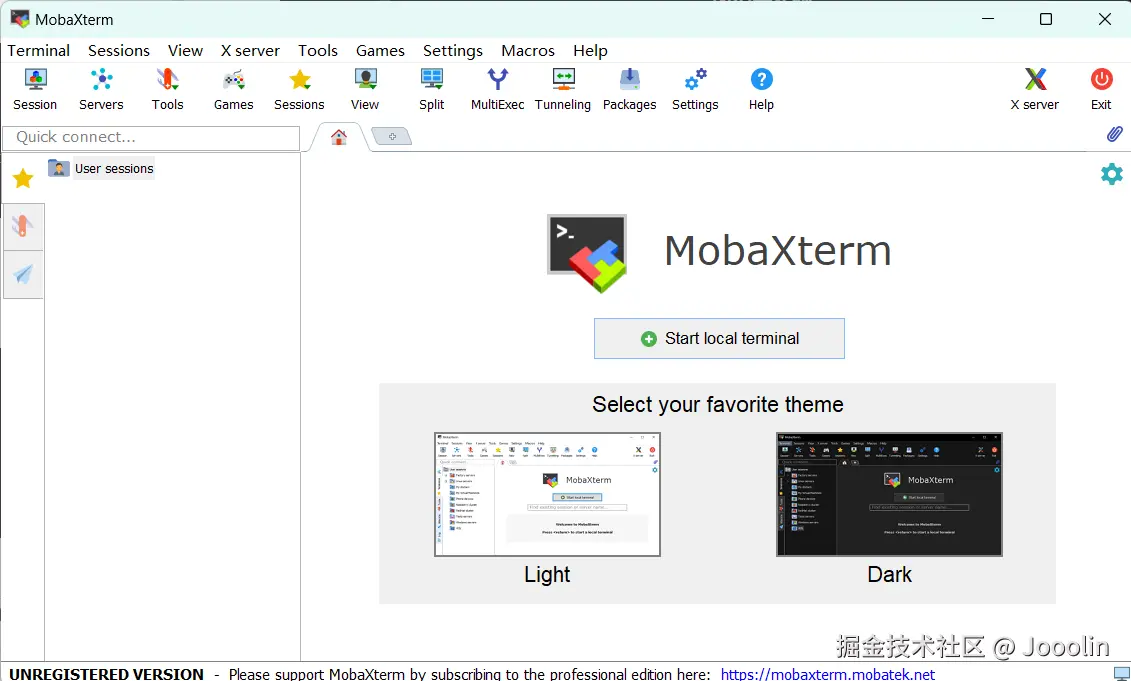This screenshot has width=1131, height=681.
Task: Launch the Games toolbar icon
Action: [233, 79]
